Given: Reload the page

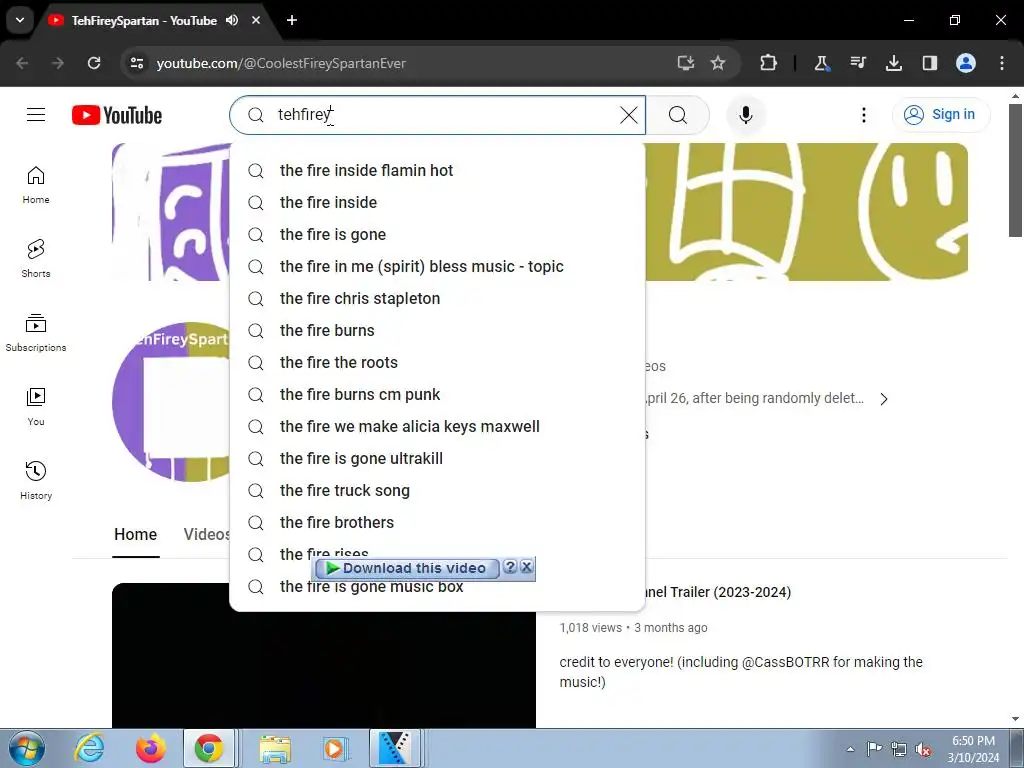Looking at the screenshot, I should point(94,63).
